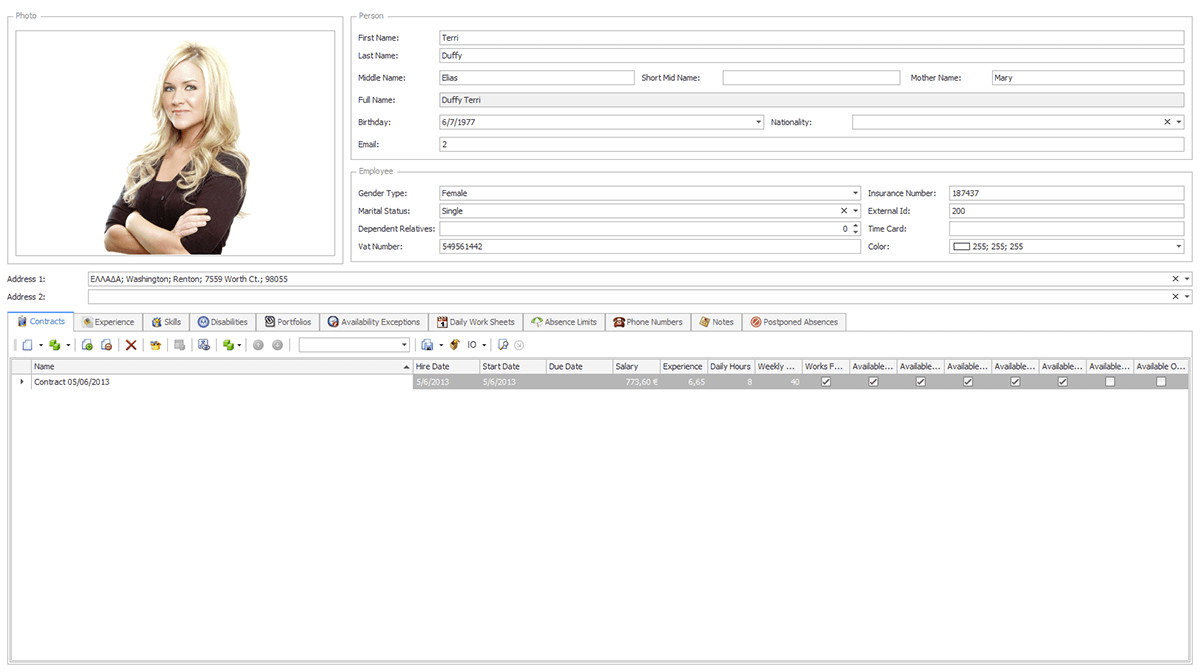
Task: Decrease Dependent Relatives with the down arrow
Action: click(x=855, y=232)
